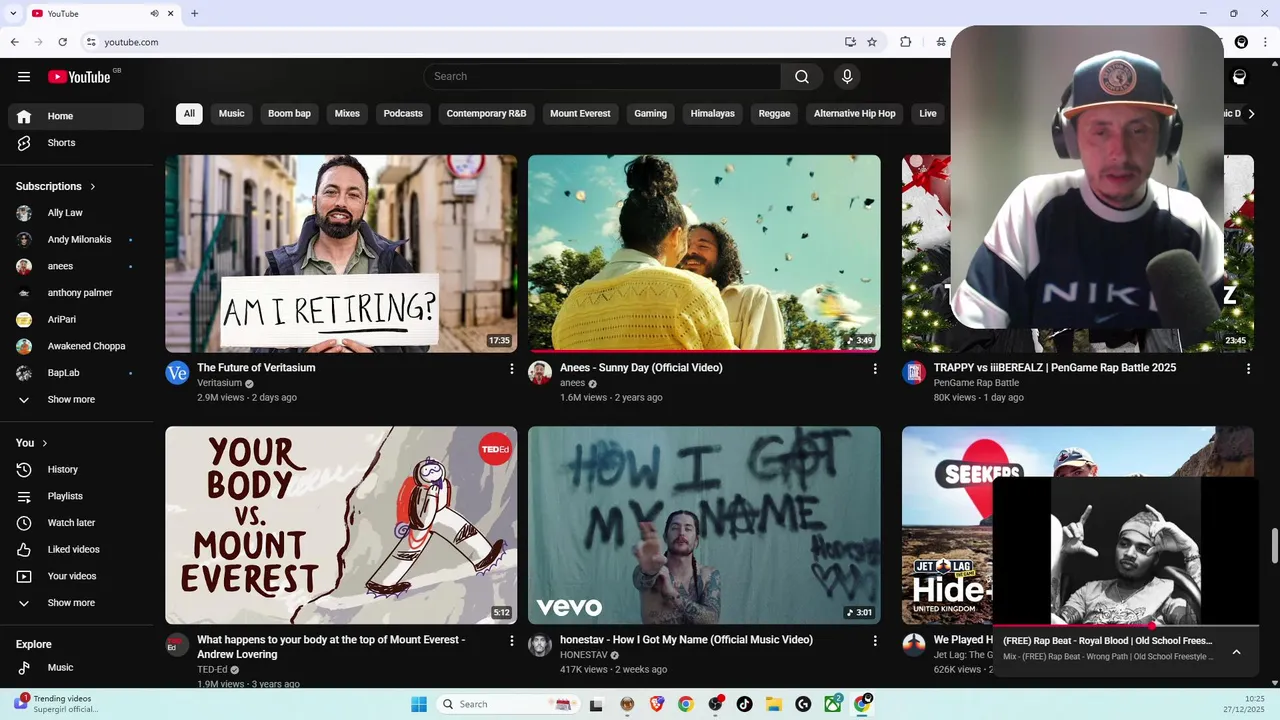The image size is (1280, 720).
Task: Reload the page in Chrome
Action: click(63, 42)
